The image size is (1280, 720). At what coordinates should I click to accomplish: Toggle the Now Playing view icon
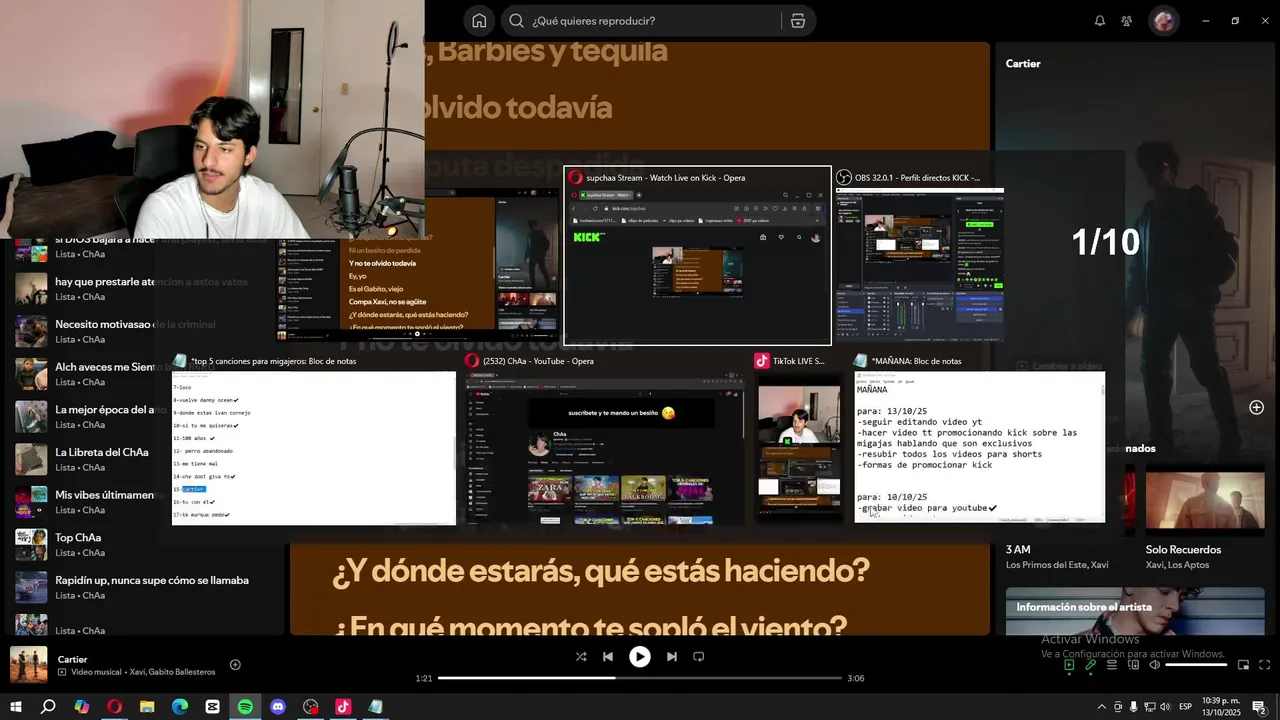(x=1069, y=665)
